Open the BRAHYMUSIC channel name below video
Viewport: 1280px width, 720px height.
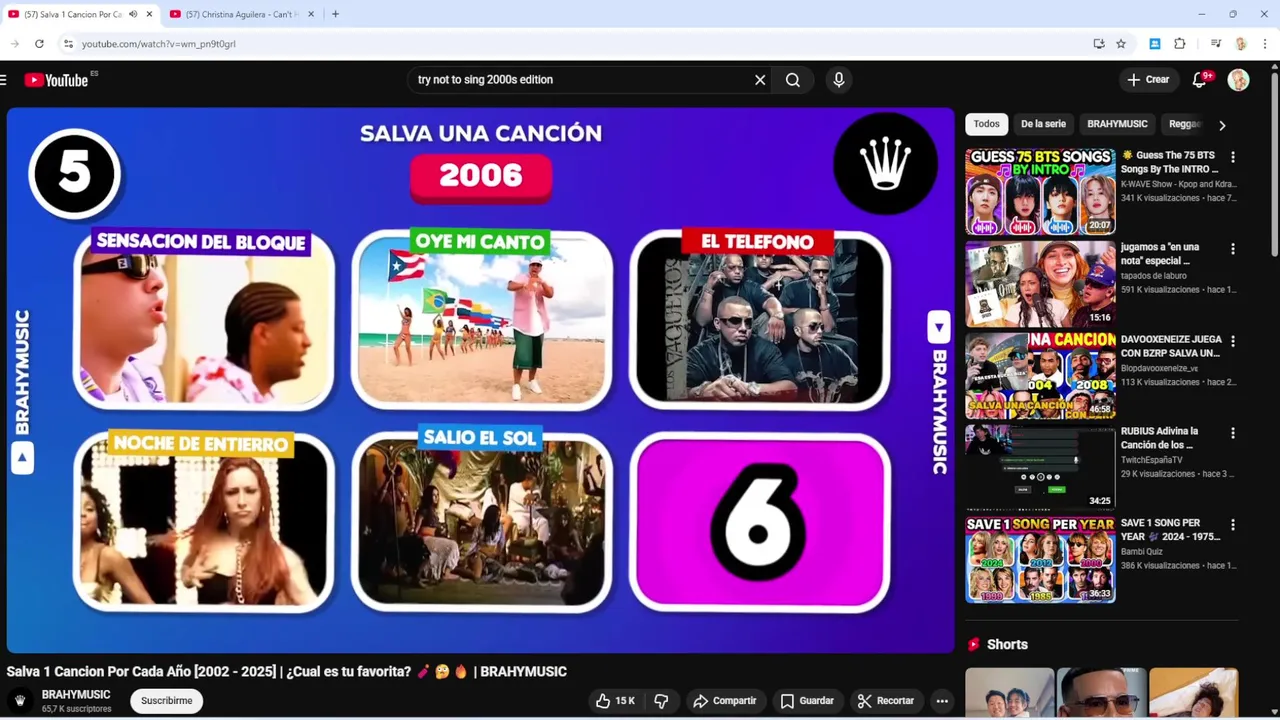[x=76, y=695]
